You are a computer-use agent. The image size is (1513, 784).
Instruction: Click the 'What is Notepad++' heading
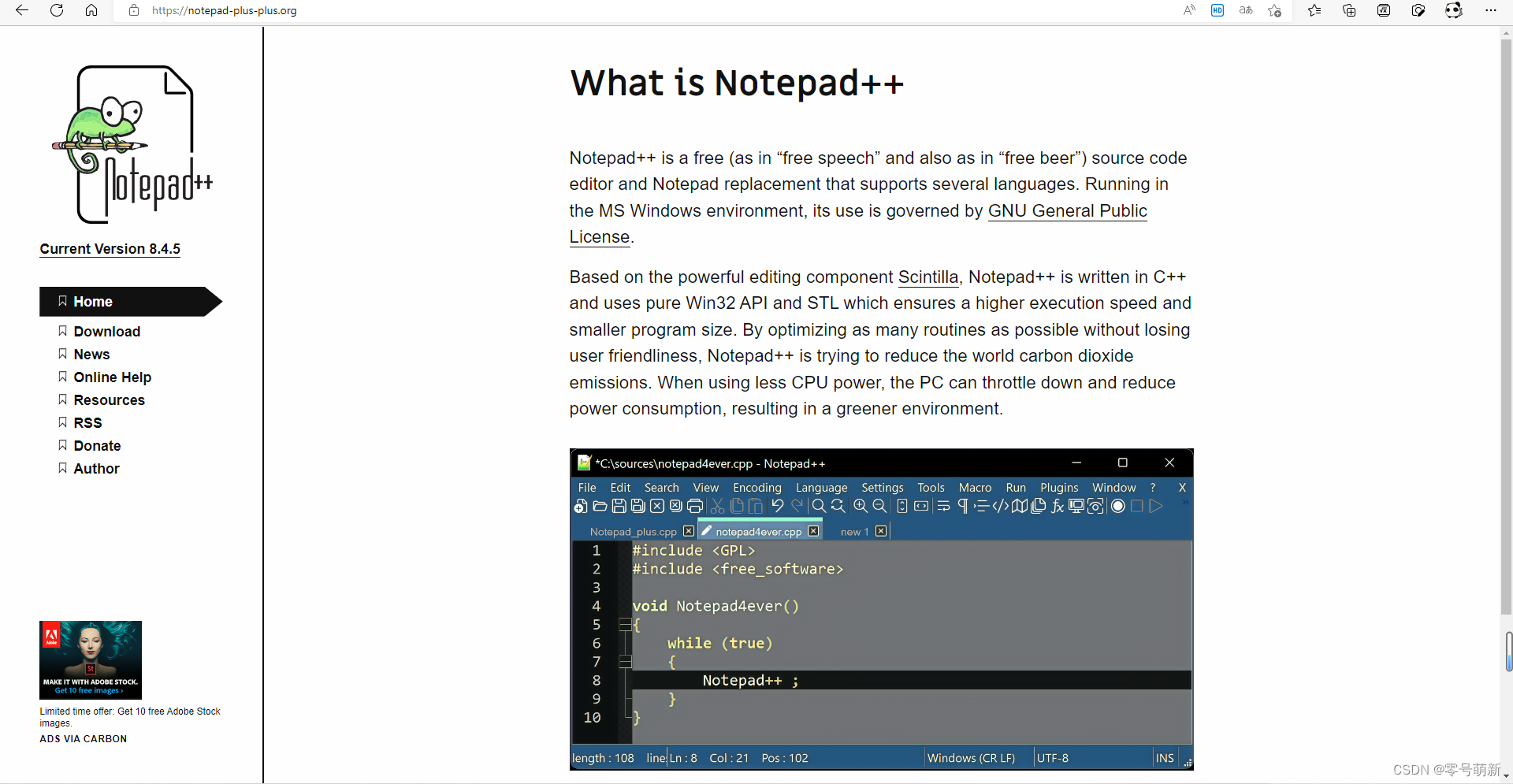point(737,83)
